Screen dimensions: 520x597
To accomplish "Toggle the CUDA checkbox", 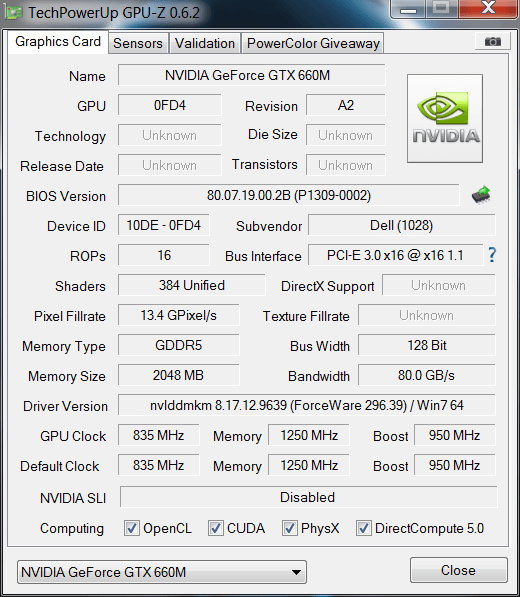I will pyautogui.click(x=215, y=528).
